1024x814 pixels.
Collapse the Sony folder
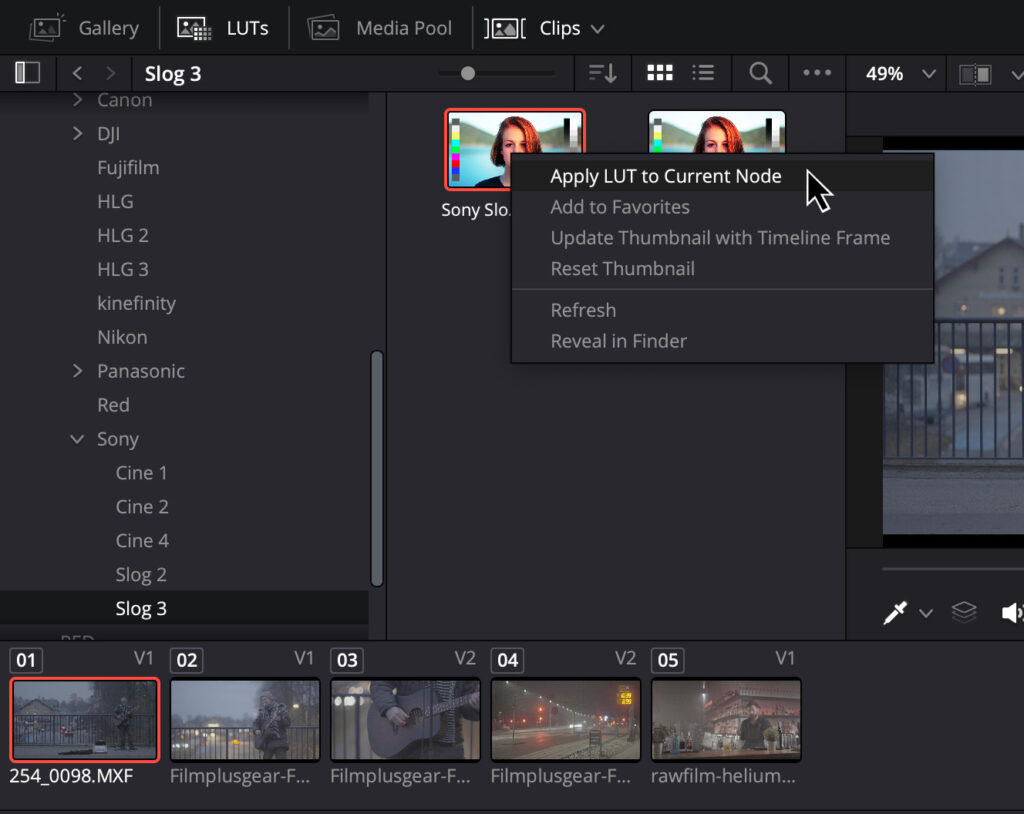click(78, 439)
